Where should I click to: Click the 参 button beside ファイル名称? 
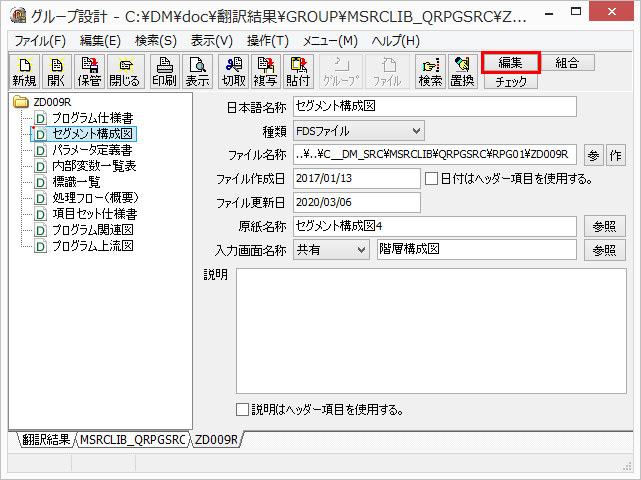tap(594, 155)
